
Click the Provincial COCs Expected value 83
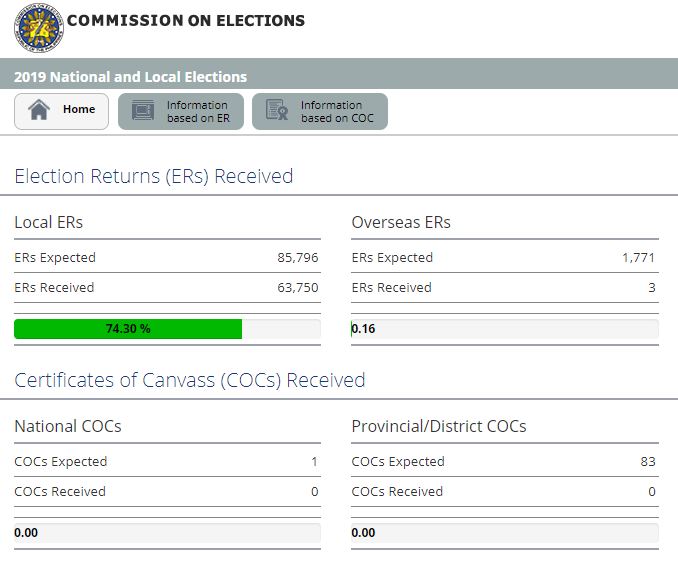click(x=648, y=462)
